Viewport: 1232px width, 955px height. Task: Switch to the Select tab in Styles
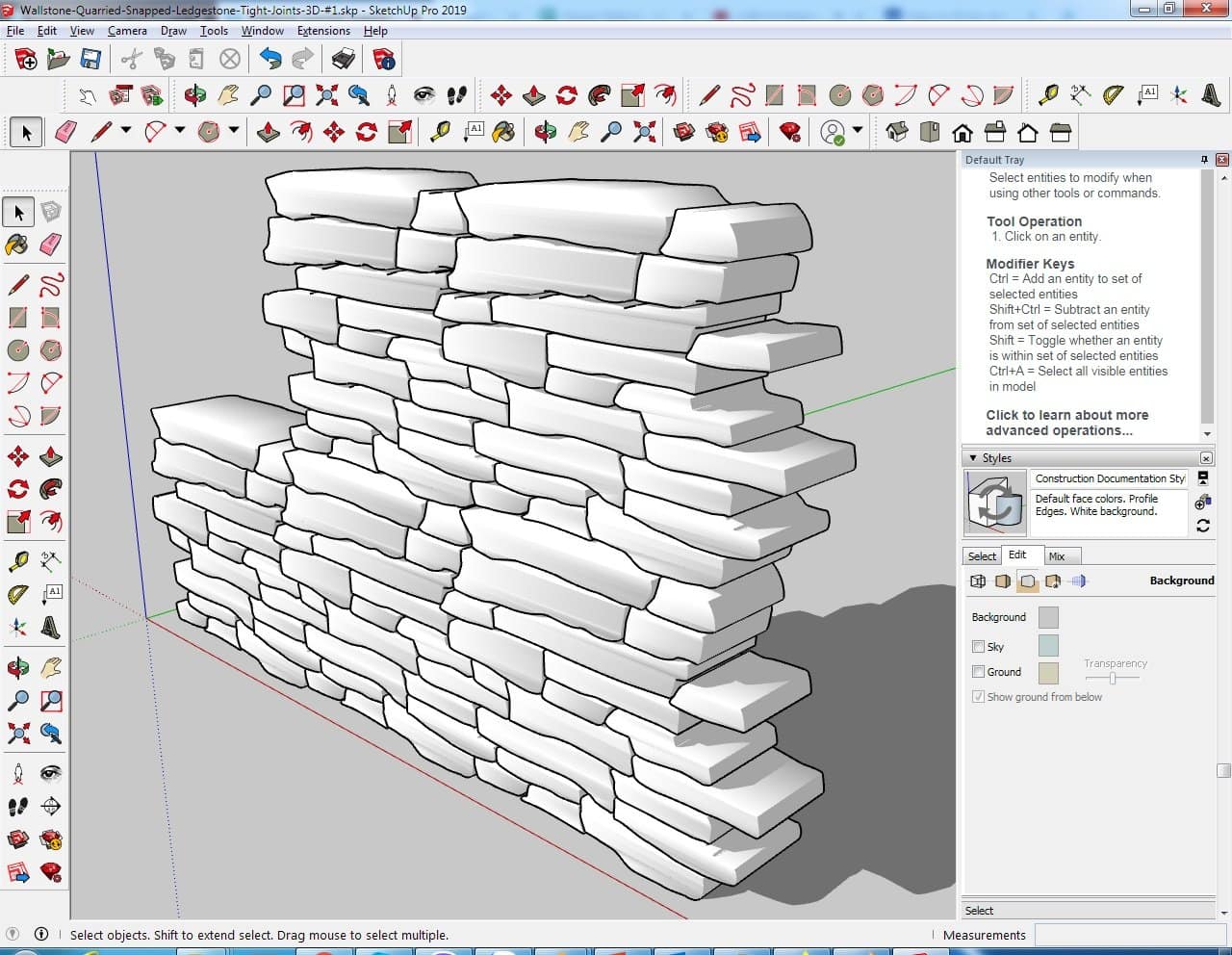pyautogui.click(x=982, y=556)
